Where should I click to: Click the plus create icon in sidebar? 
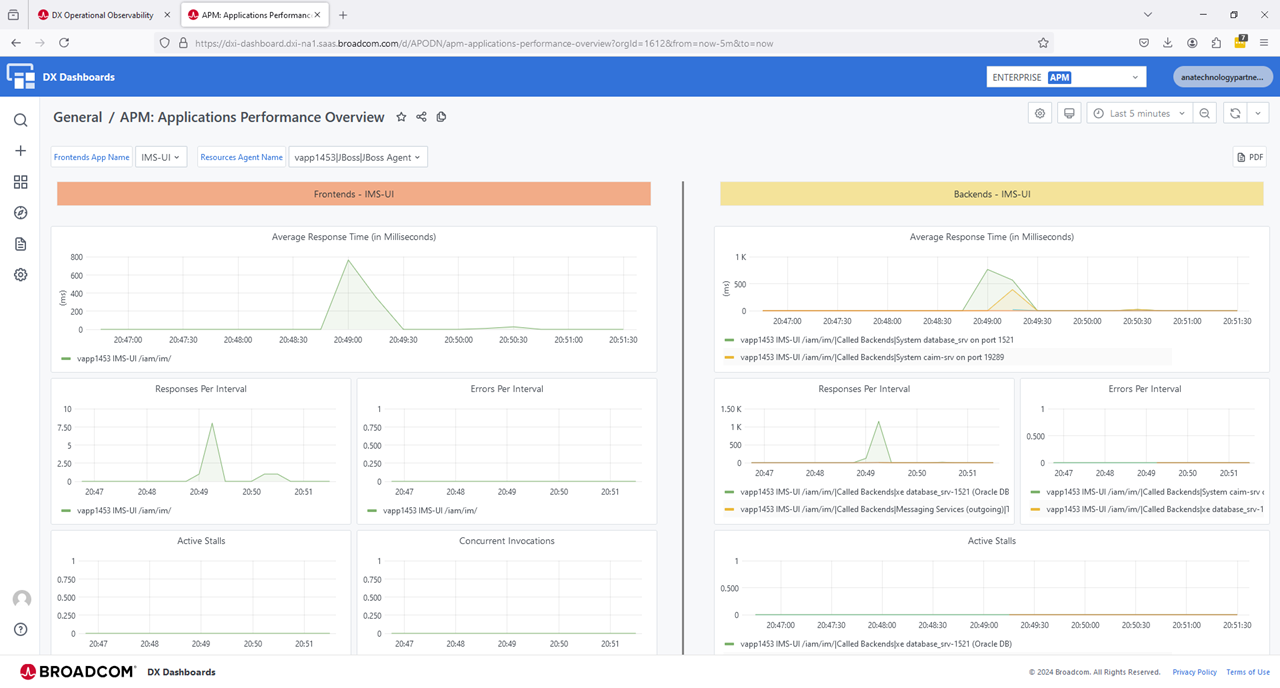[x=20, y=151]
